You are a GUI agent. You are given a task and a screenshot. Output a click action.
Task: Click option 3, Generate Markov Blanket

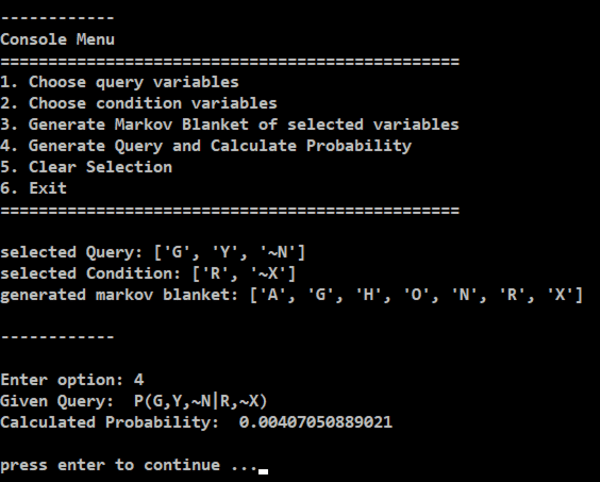230,124
